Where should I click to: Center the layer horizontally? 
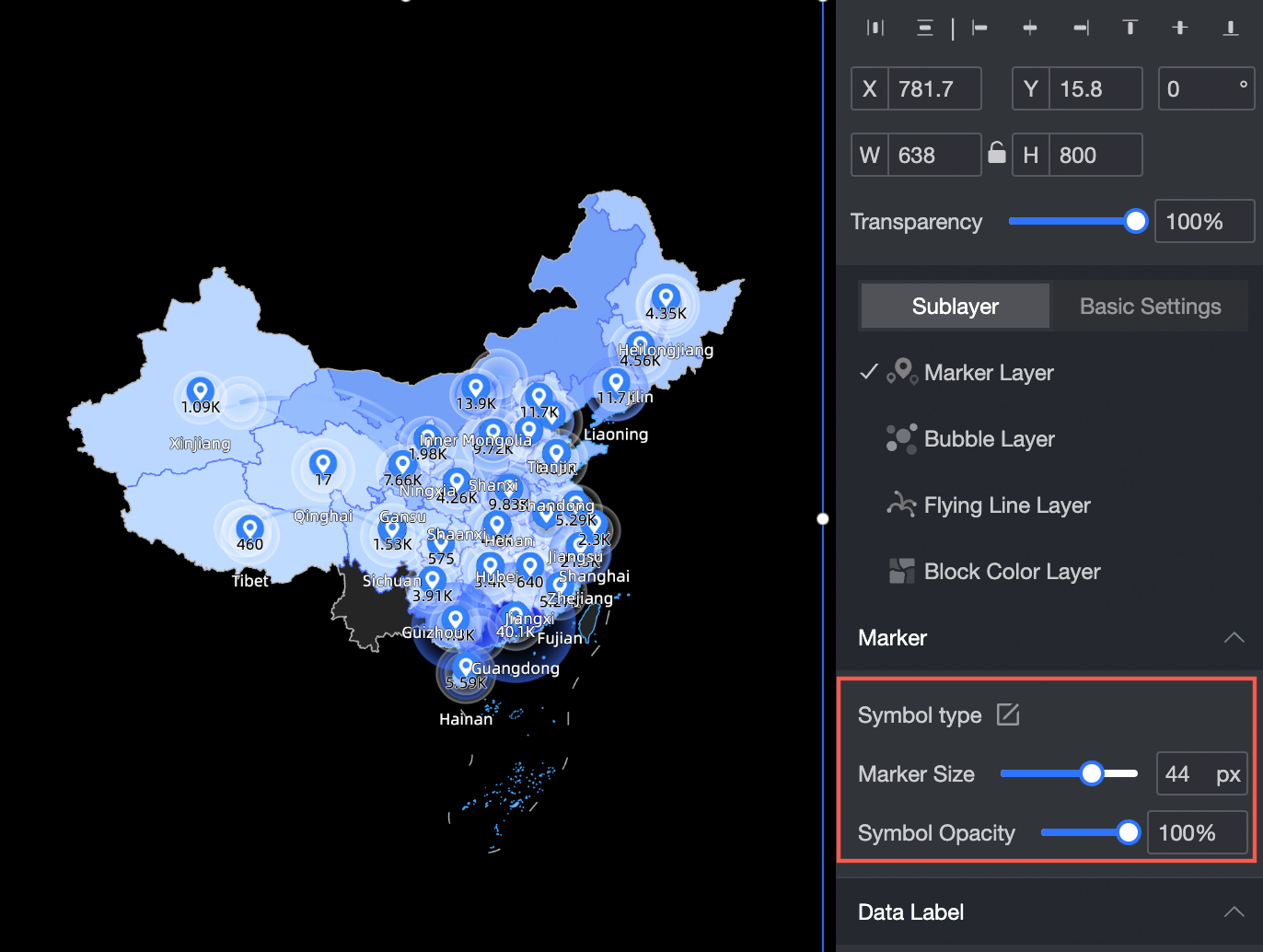pyautogui.click(x=1029, y=28)
